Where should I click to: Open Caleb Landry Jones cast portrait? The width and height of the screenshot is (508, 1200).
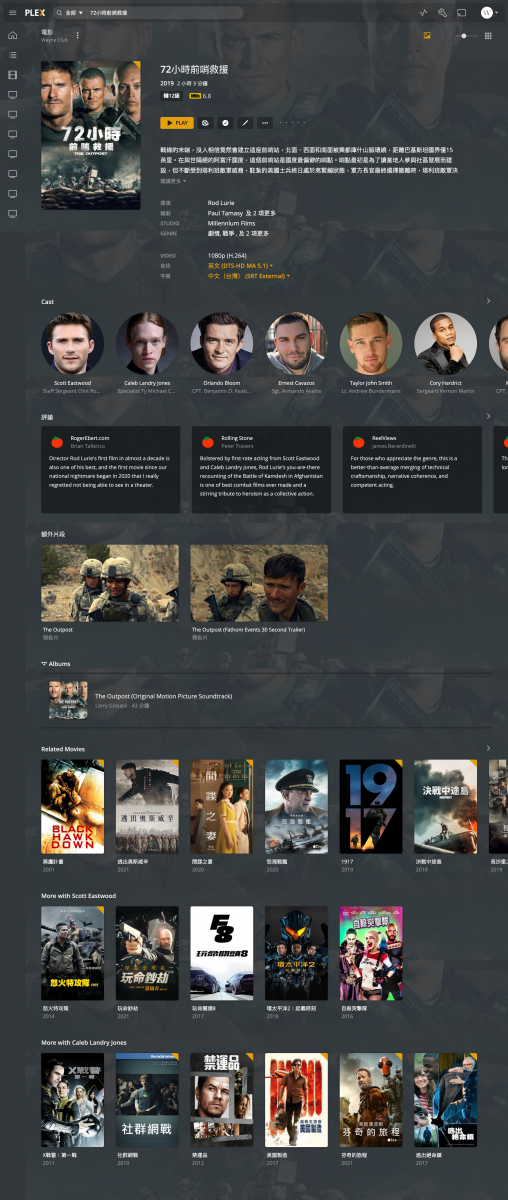(x=147, y=343)
